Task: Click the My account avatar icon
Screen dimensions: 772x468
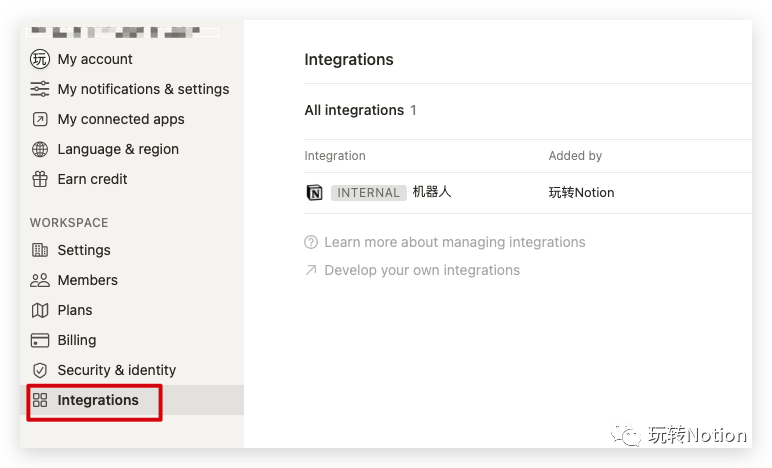Action: click(40, 59)
